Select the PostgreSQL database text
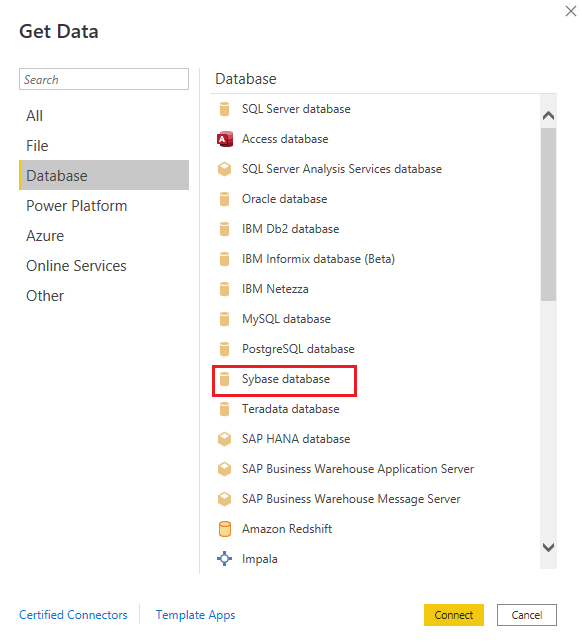 tap(298, 349)
